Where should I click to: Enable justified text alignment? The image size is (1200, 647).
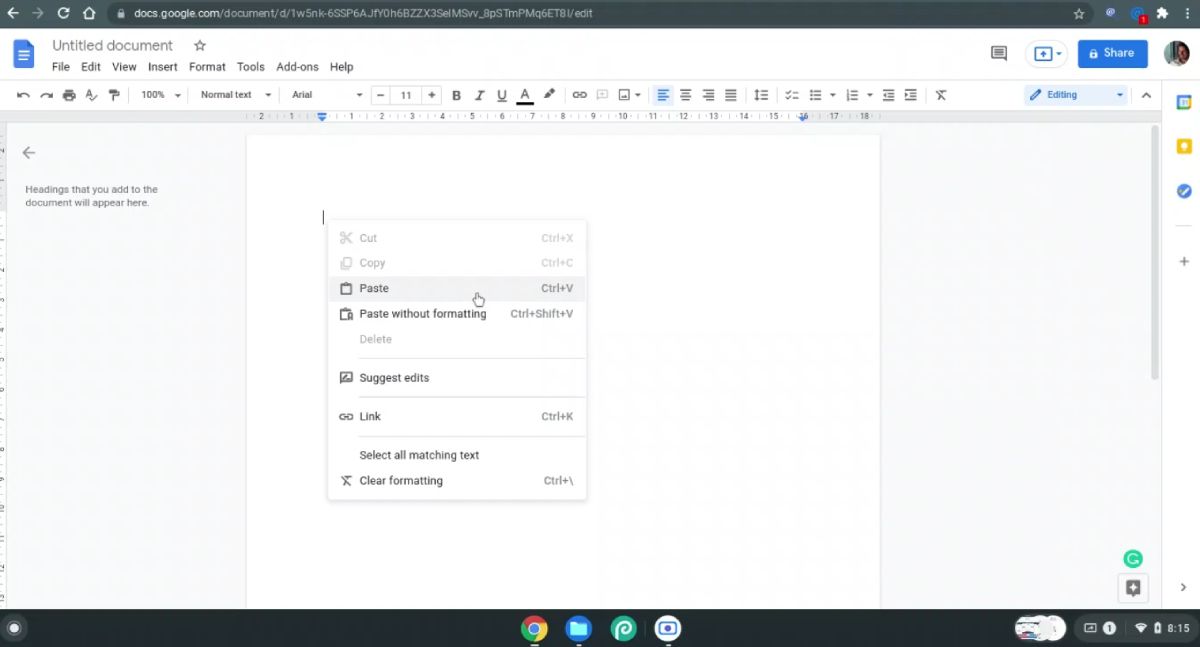click(730, 94)
